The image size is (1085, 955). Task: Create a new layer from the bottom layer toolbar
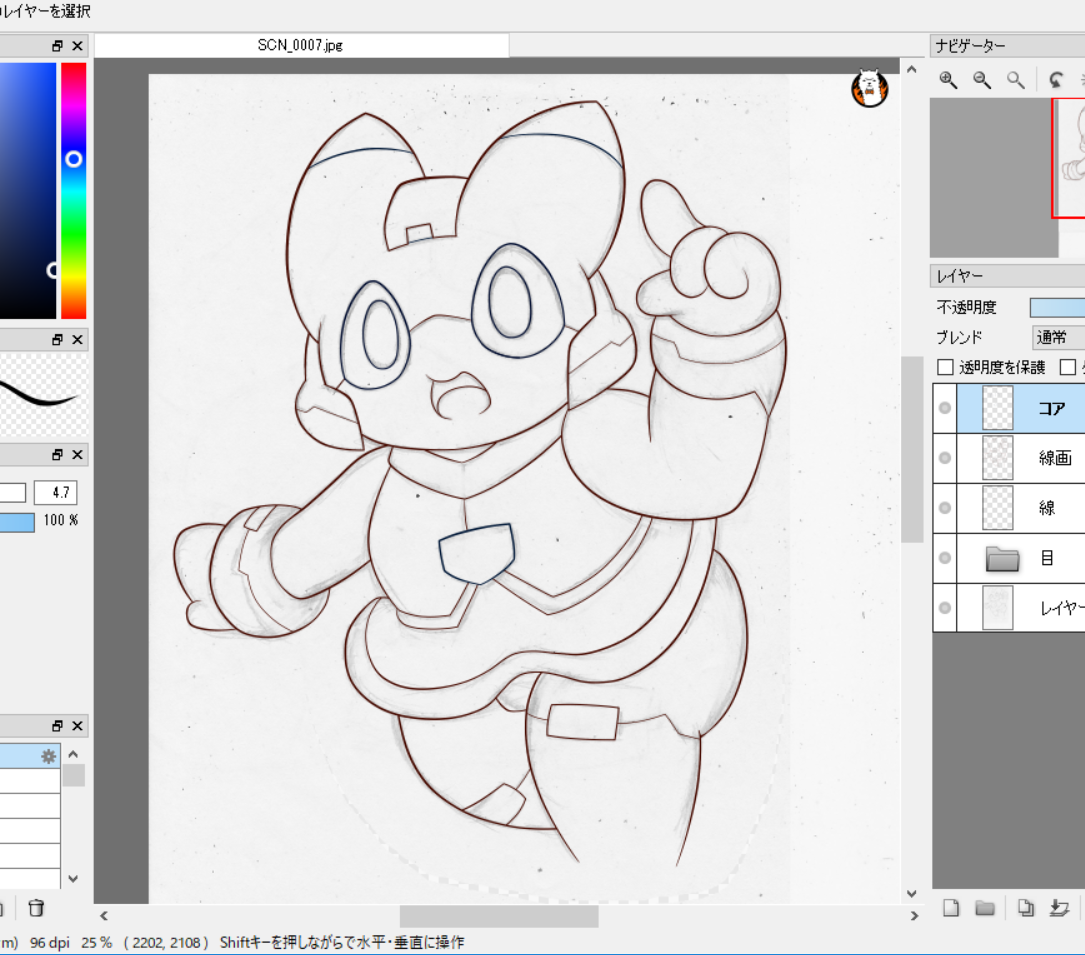point(951,908)
